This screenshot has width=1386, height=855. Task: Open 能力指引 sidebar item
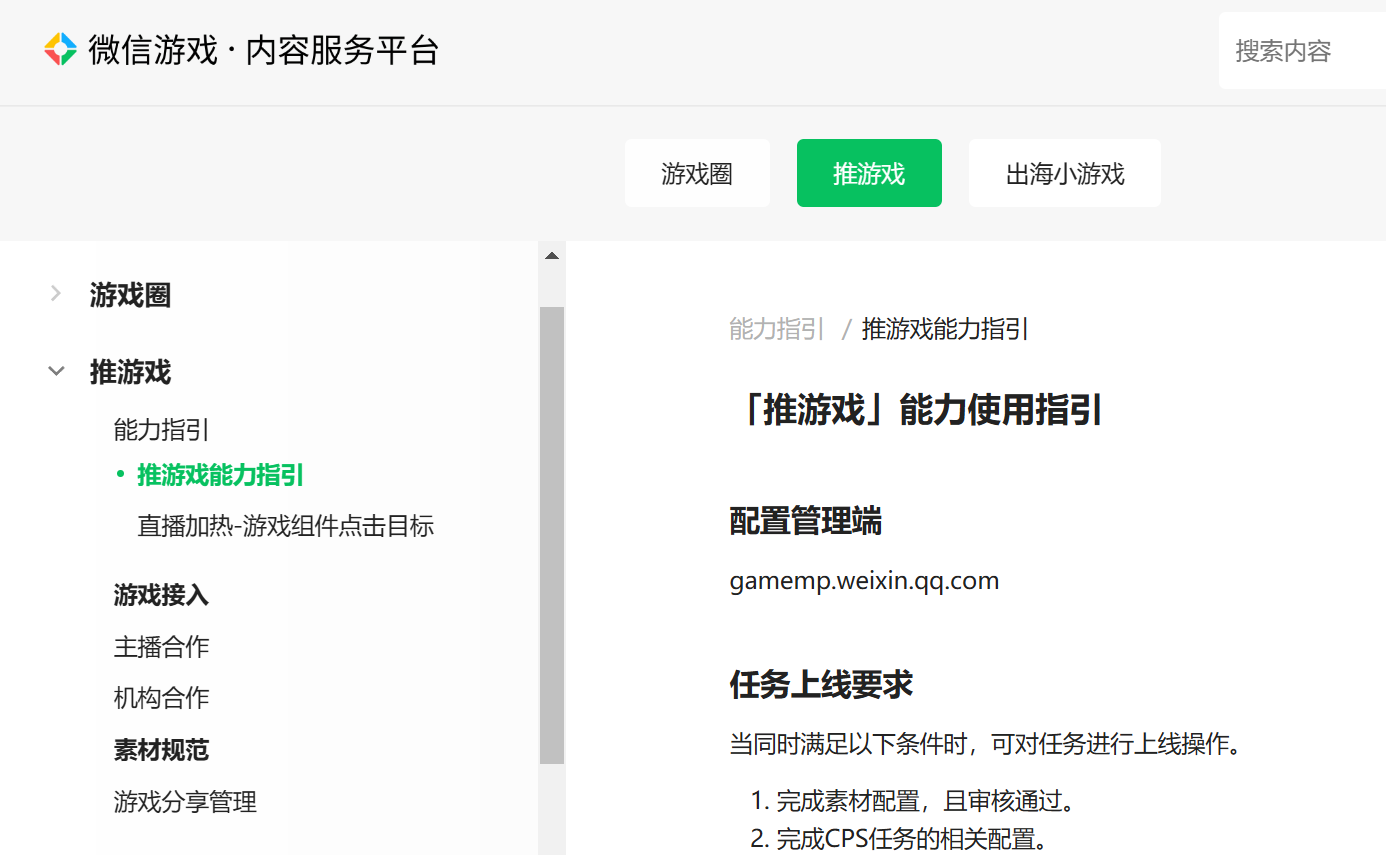[x=162, y=430]
